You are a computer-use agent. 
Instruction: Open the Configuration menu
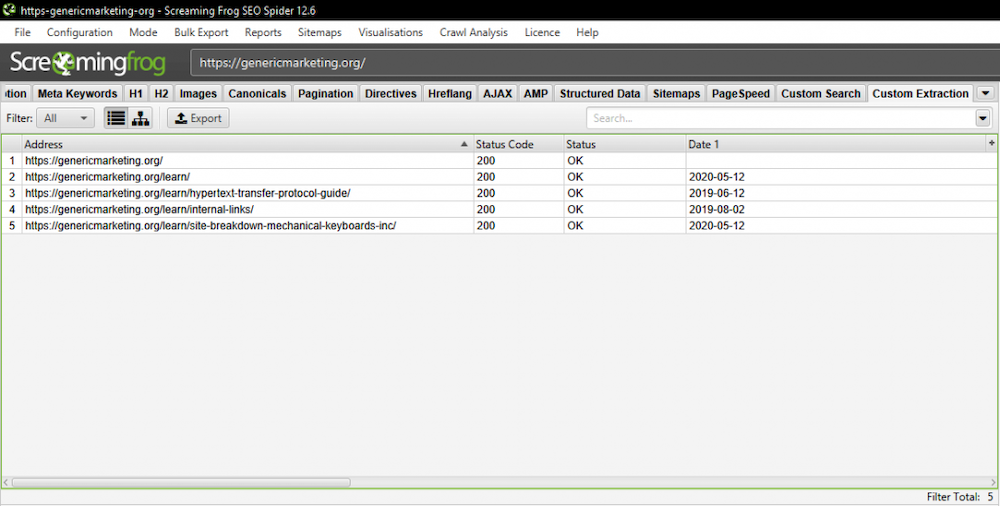coord(80,33)
